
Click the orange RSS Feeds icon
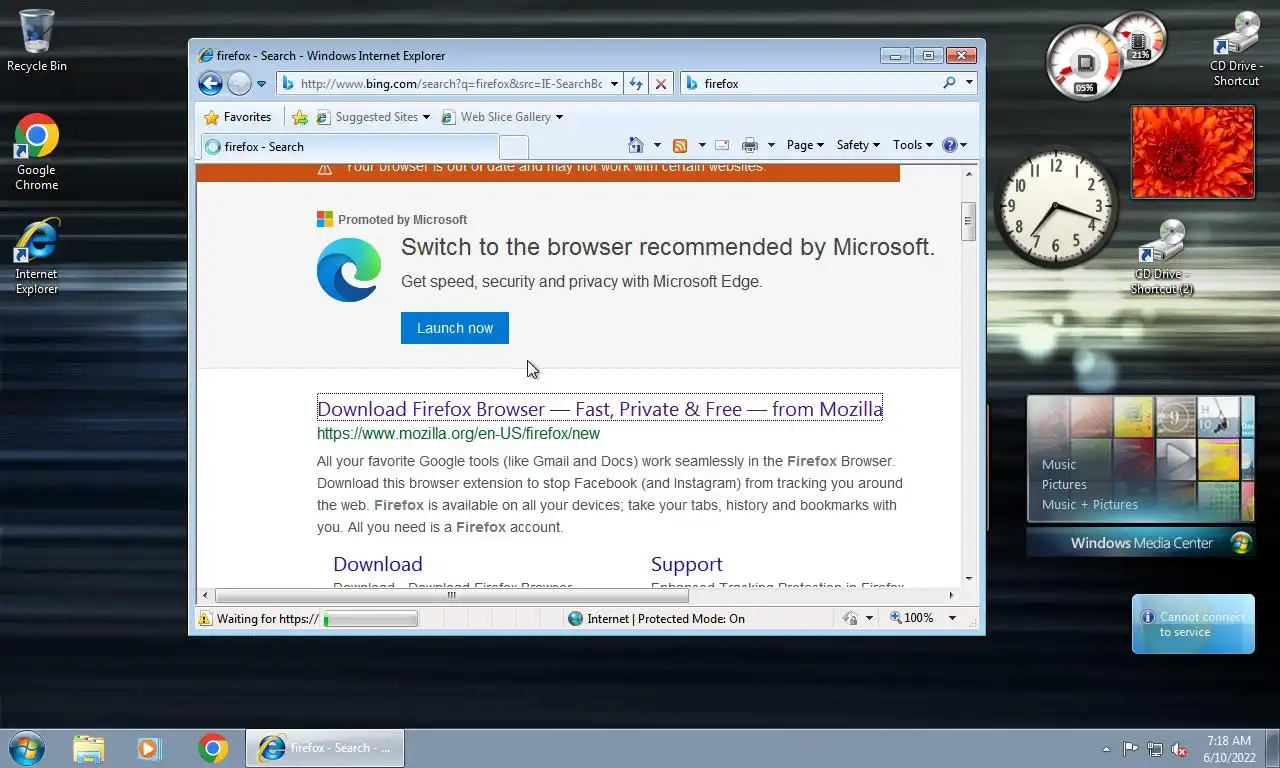(x=680, y=145)
